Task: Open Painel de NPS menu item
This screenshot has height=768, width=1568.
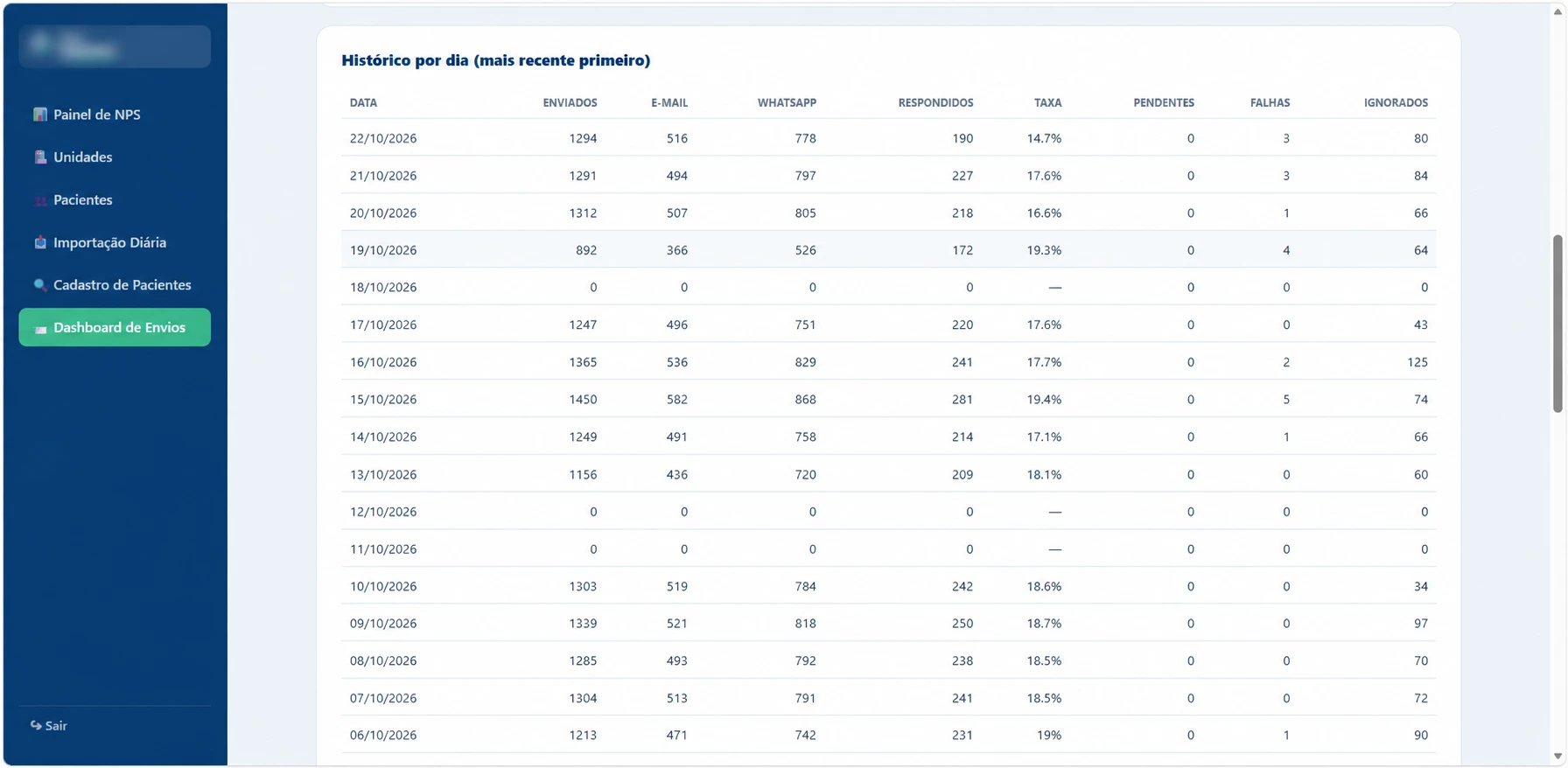Action: pos(115,115)
